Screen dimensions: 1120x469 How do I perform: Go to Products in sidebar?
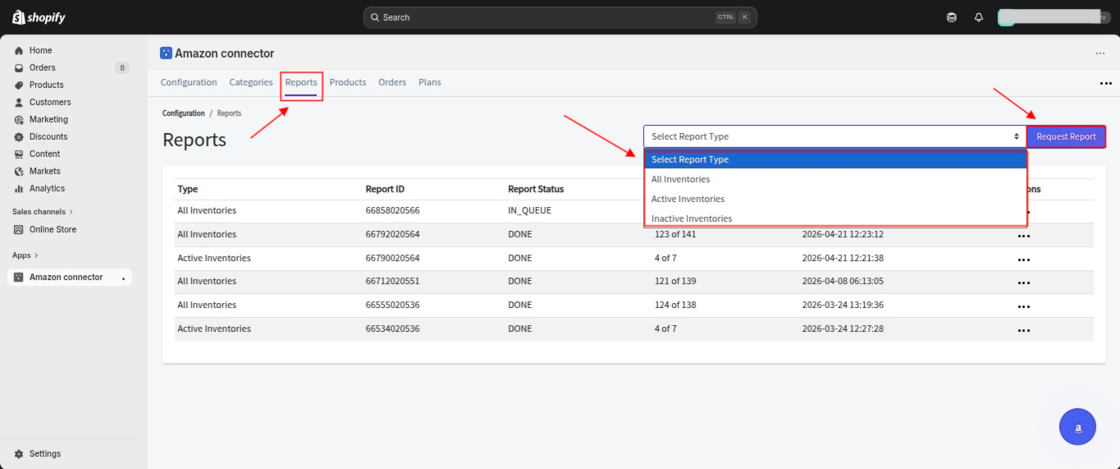pos(46,85)
